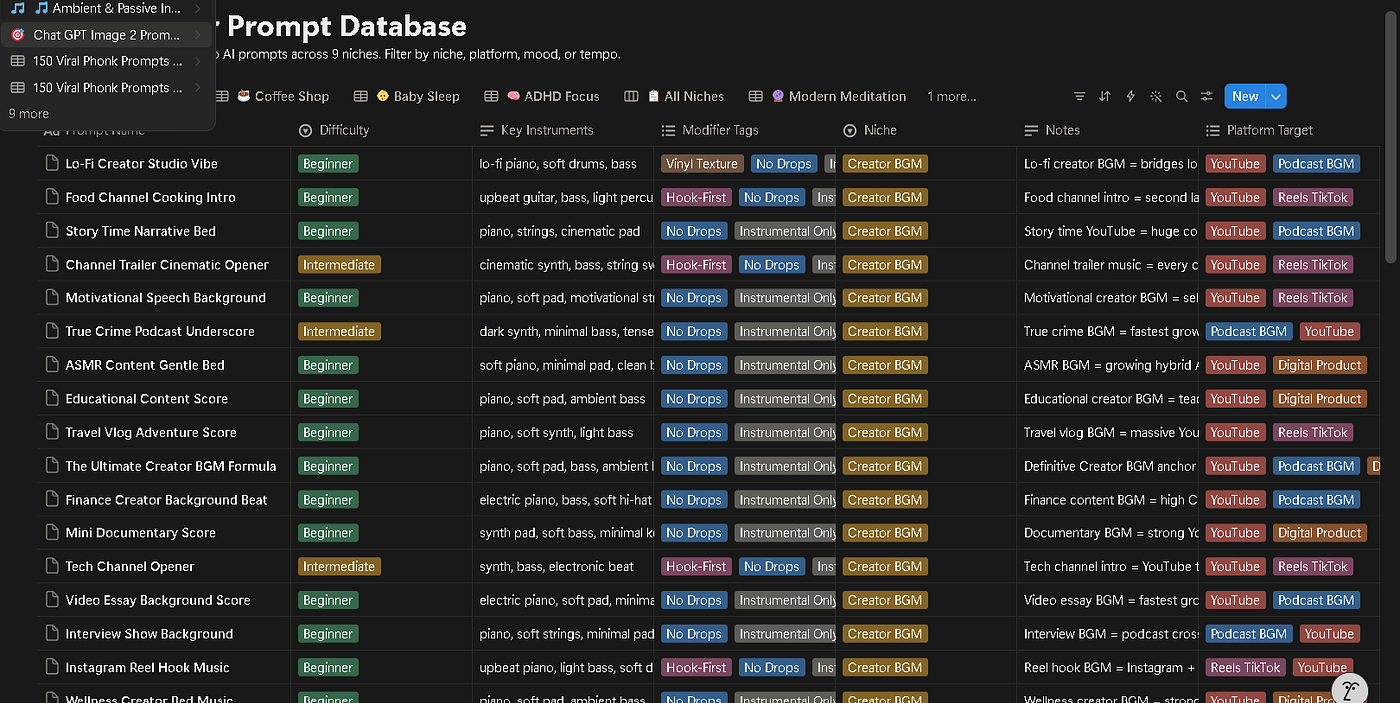This screenshot has height=703, width=1400.
Task: Click the AI sparkle icon in toolbar
Action: pos(1156,96)
